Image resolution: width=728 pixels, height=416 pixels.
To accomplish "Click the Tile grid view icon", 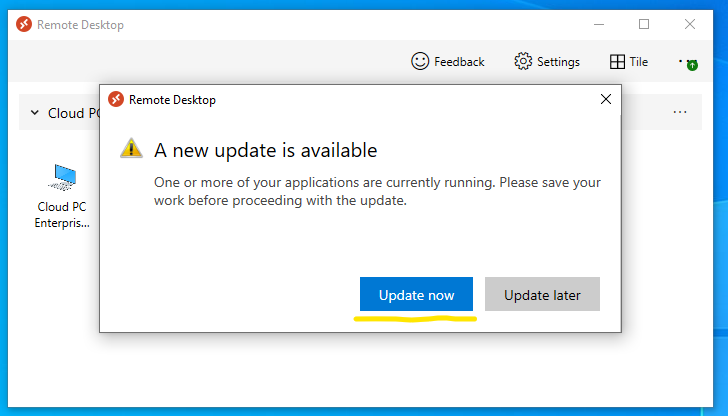I will pyautogui.click(x=617, y=62).
